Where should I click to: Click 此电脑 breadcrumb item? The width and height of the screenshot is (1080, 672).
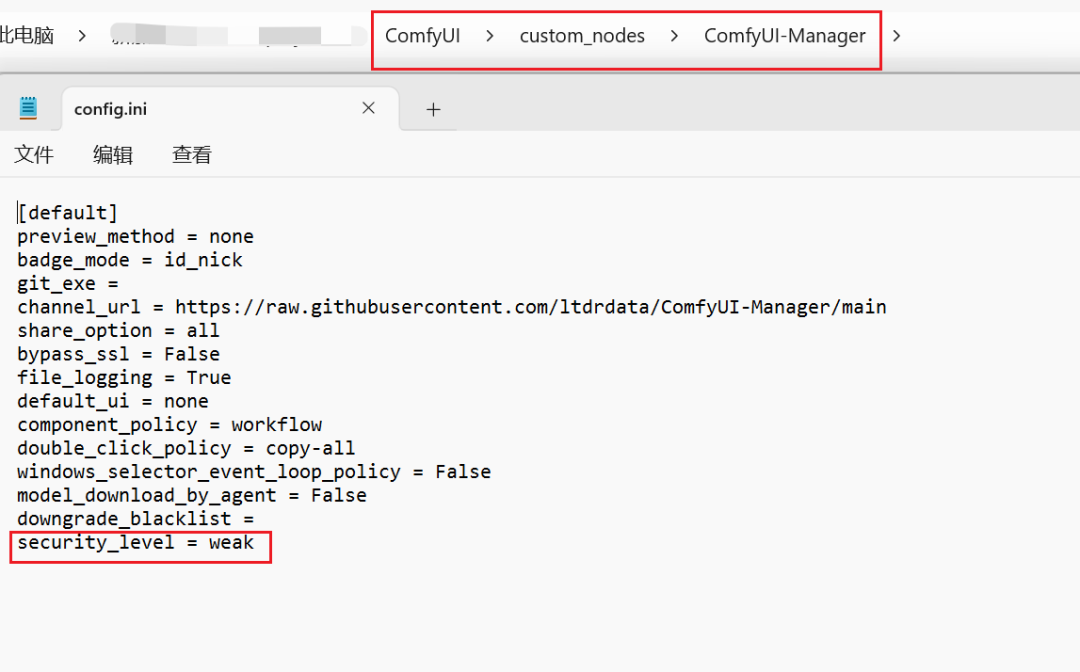(27, 35)
